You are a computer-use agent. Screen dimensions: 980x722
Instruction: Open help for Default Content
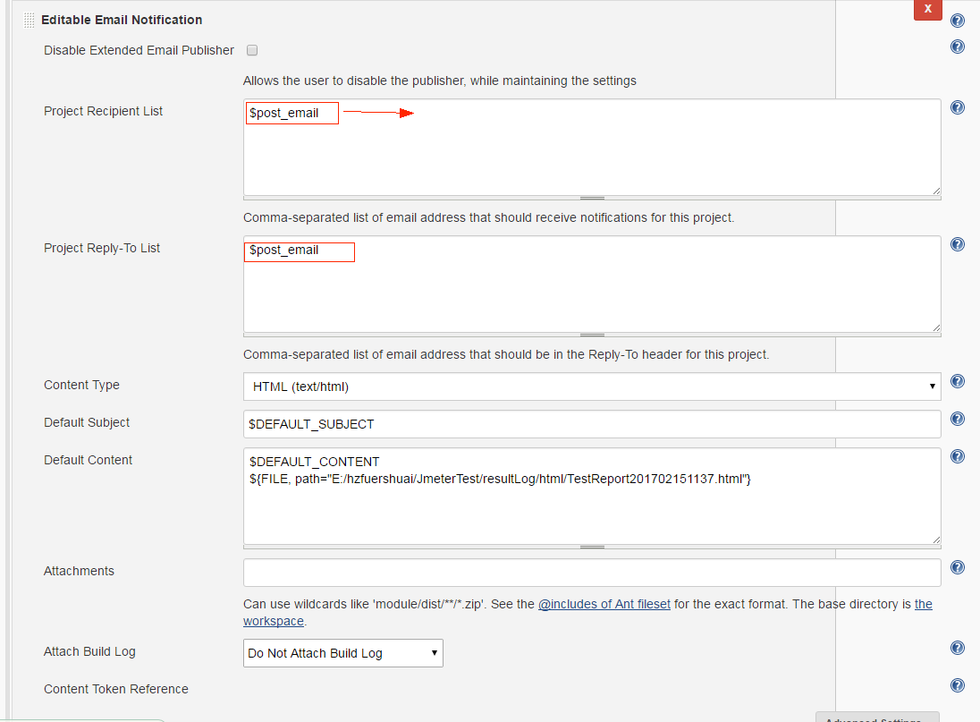pos(957,456)
